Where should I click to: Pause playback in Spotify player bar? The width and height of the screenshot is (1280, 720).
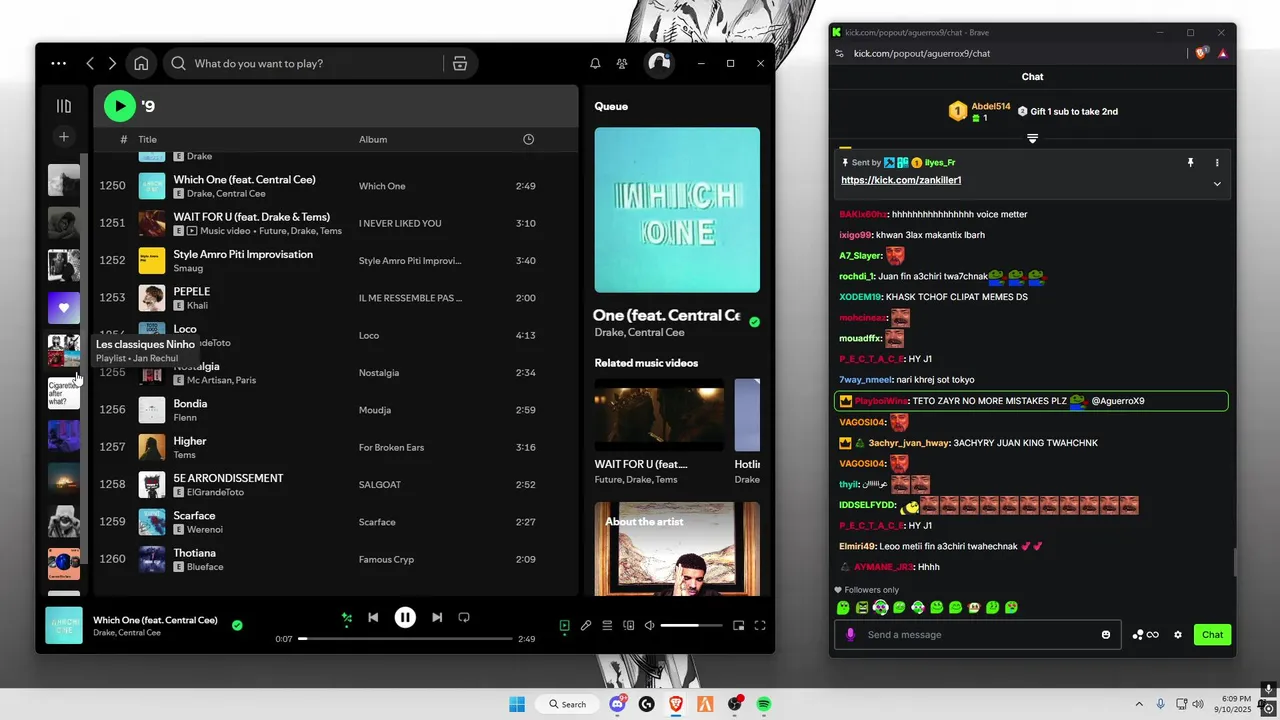[405, 618]
